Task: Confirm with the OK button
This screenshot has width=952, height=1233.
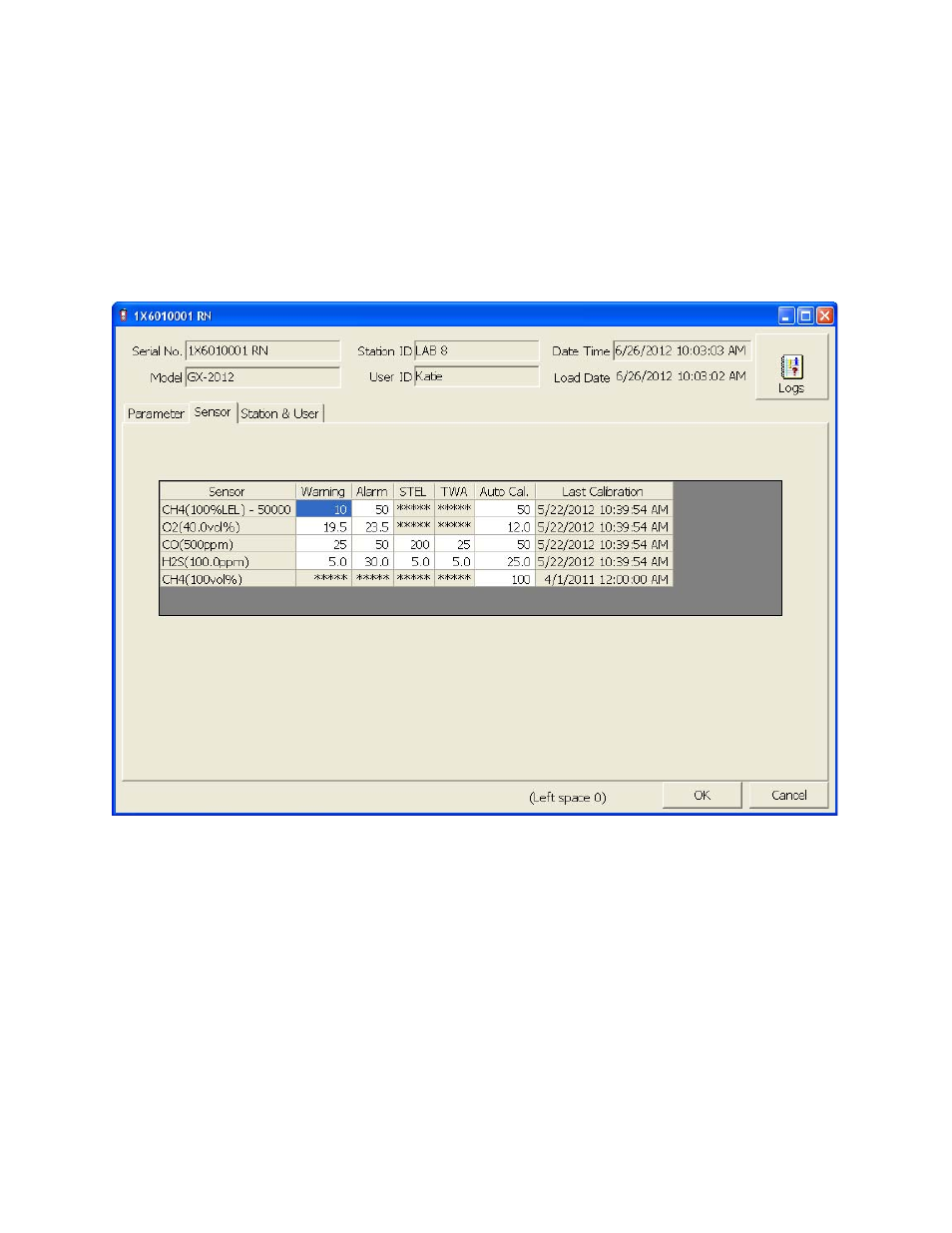Action: pos(702,796)
